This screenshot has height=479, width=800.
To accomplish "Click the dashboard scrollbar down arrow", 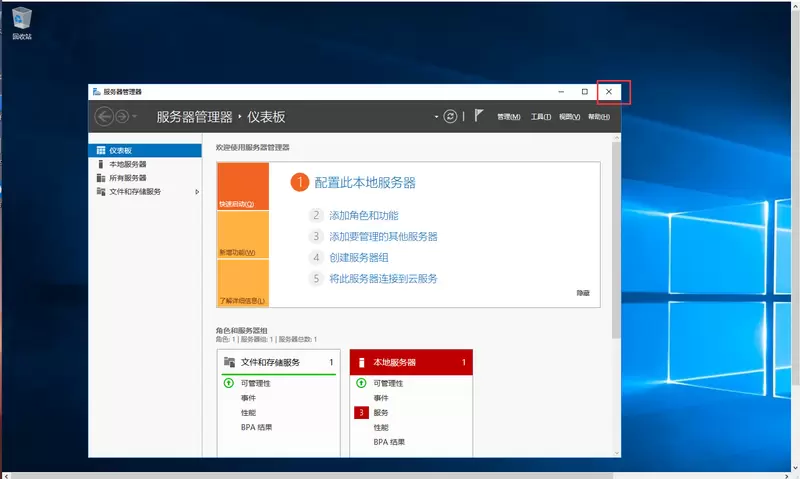I will [616, 452].
